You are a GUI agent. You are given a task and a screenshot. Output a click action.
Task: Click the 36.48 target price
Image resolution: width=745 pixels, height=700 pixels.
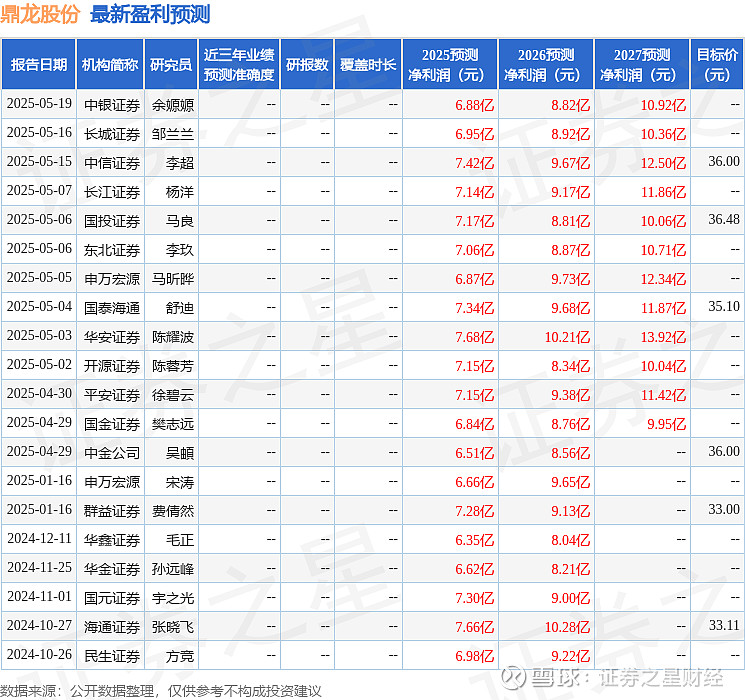(724, 220)
